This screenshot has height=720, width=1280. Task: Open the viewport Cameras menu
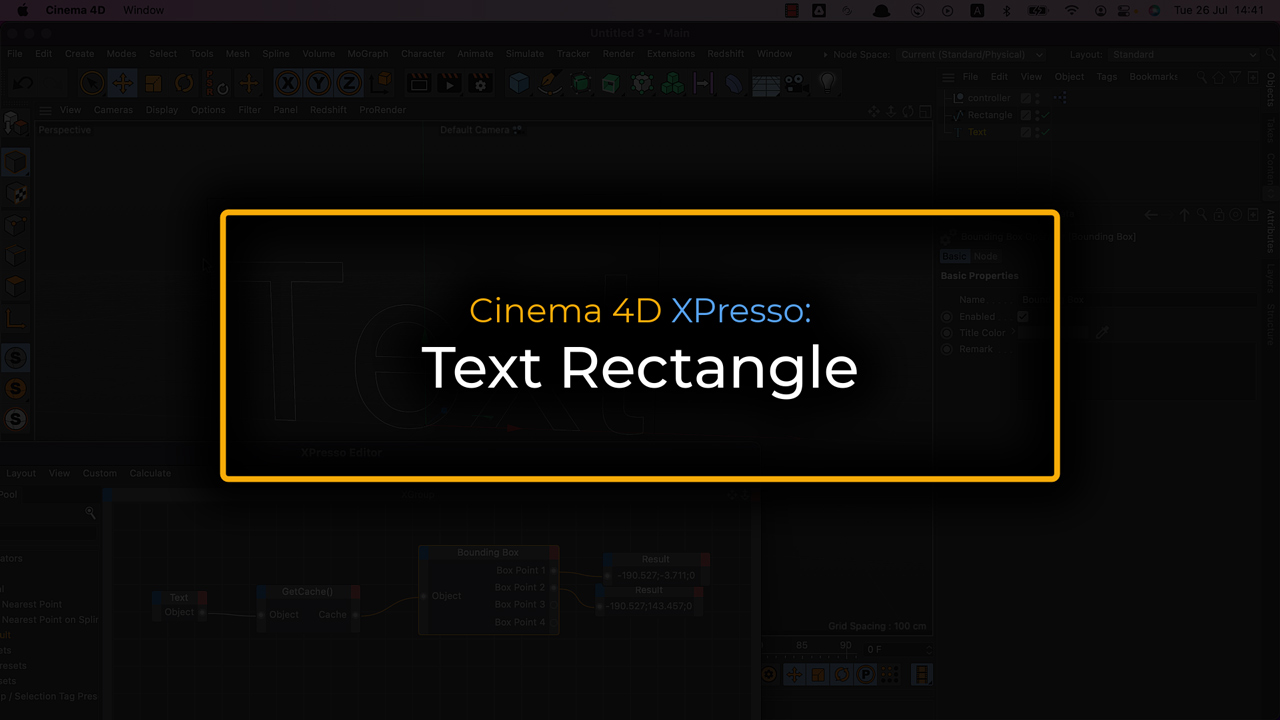(x=113, y=110)
